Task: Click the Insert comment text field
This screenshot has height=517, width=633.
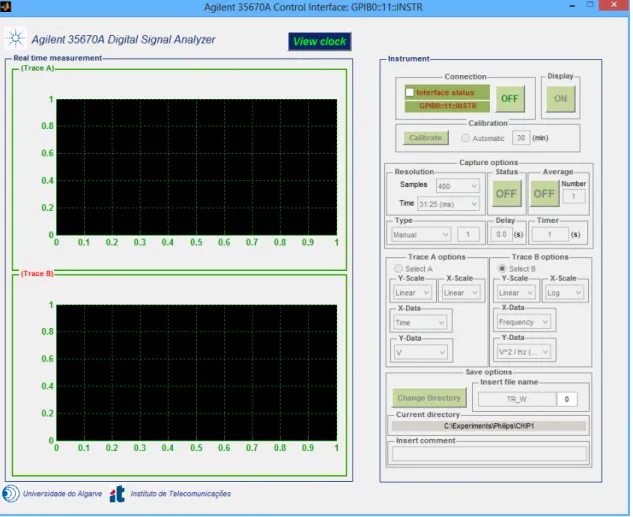Action: tap(489, 454)
